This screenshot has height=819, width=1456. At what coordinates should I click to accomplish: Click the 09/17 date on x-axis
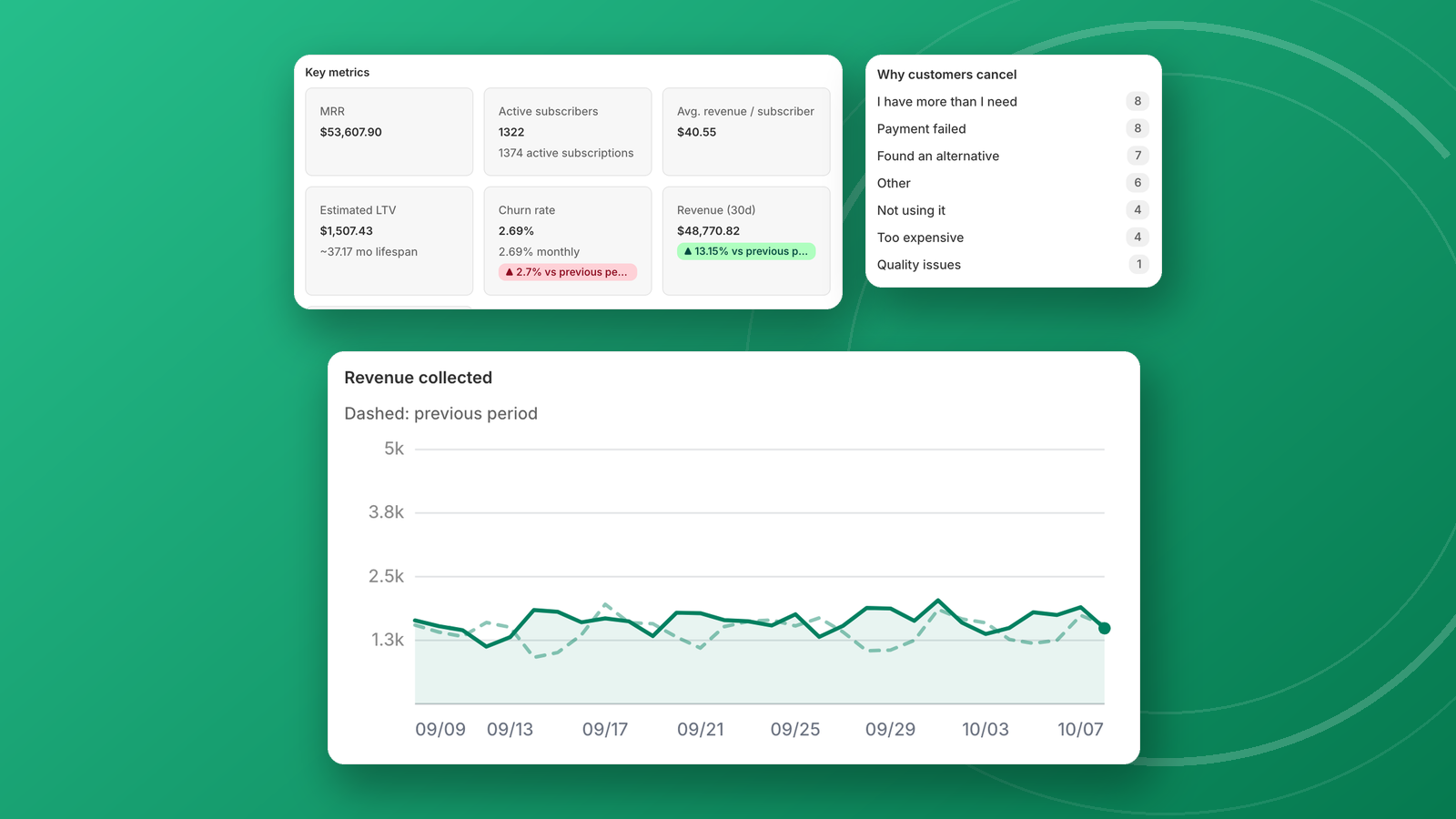point(605,730)
